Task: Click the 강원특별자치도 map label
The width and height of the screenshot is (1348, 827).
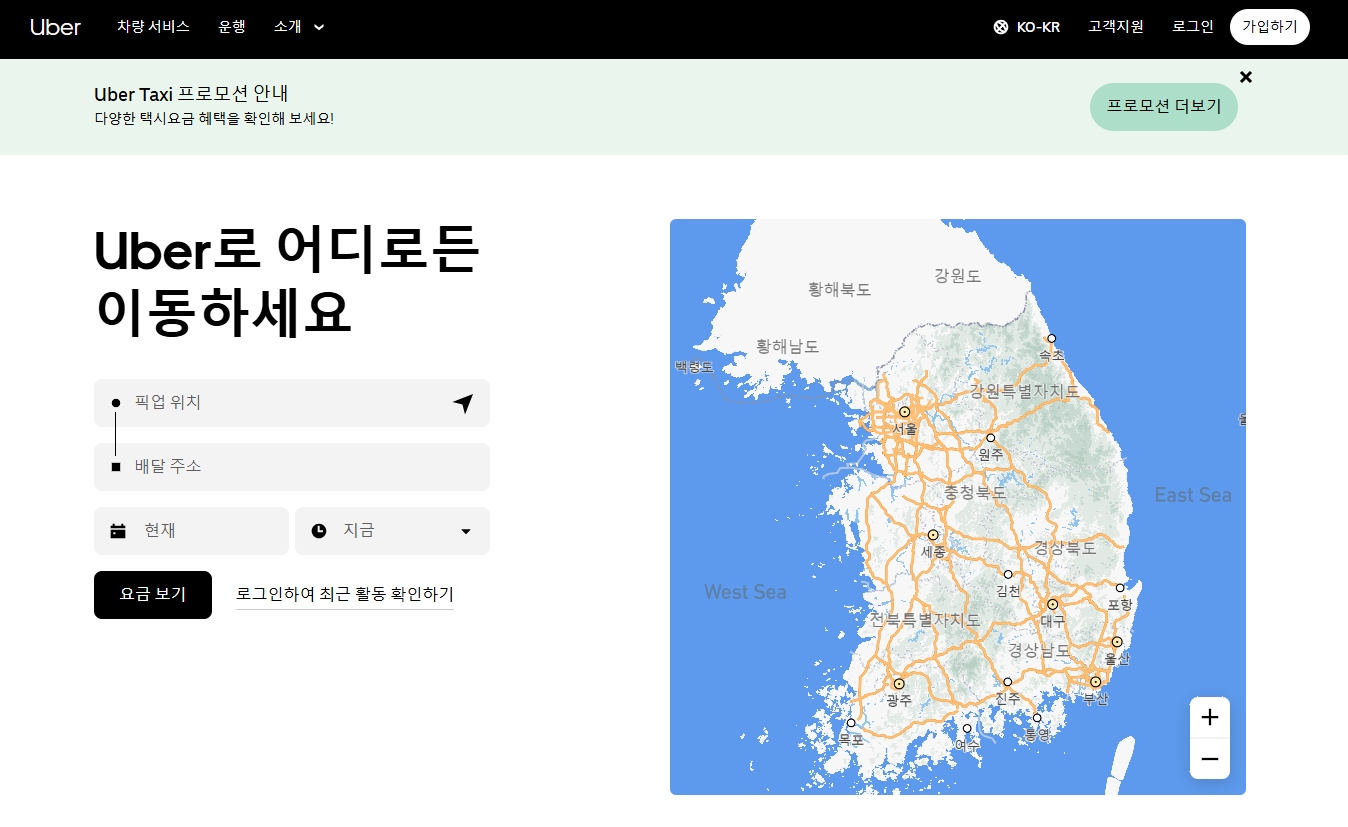Action: click(x=1025, y=391)
